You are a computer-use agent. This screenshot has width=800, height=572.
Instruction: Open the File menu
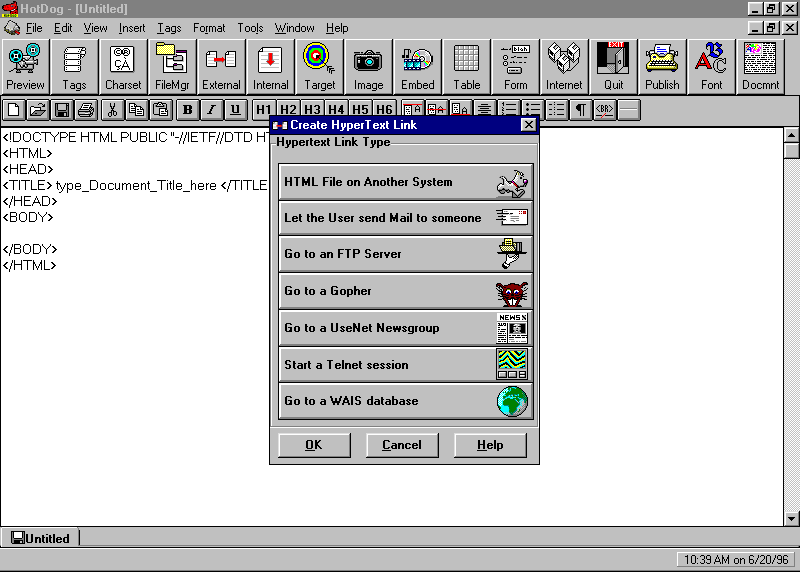tap(34, 28)
